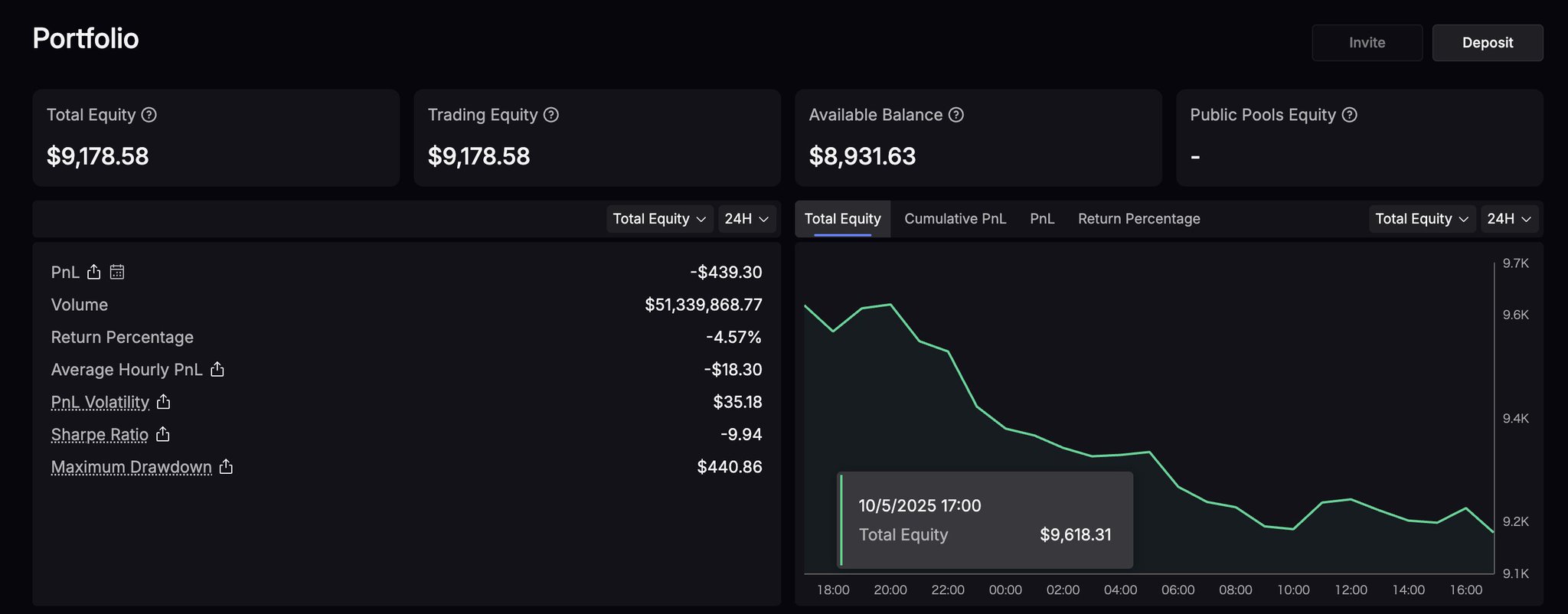Open the stats panel Total Equity dropdown
This screenshot has width=1568, height=614.
pyautogui.click(x=660, y=219)
